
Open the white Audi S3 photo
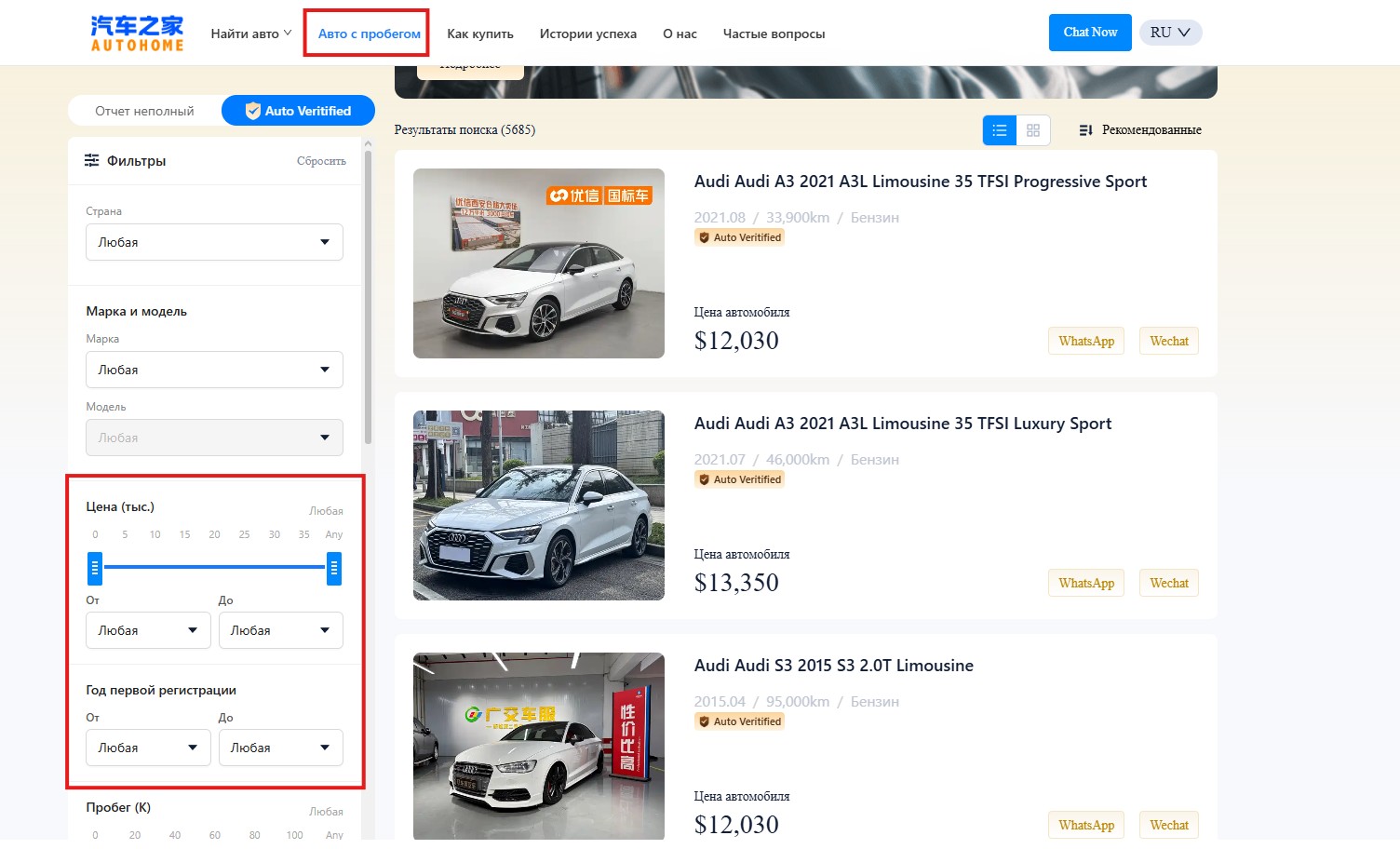coord(539,747)
